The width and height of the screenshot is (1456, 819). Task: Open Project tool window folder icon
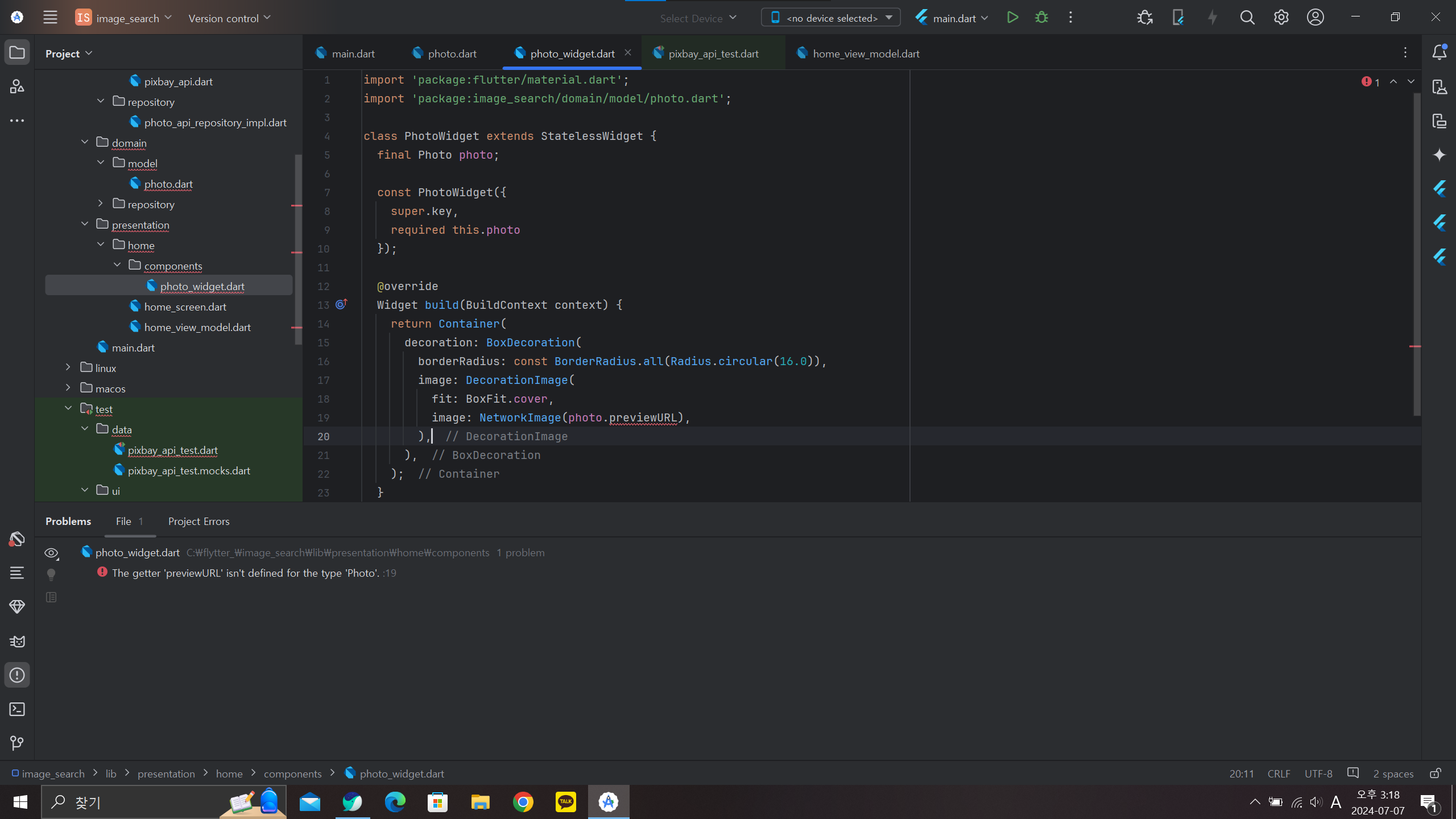click(x=17, y=52)
